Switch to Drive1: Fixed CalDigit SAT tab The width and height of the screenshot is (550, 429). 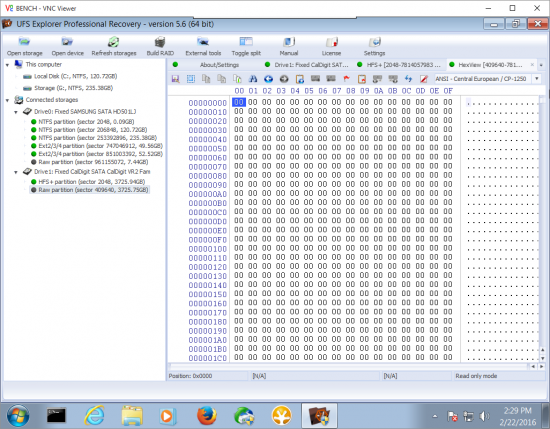(x=311, y=65)
